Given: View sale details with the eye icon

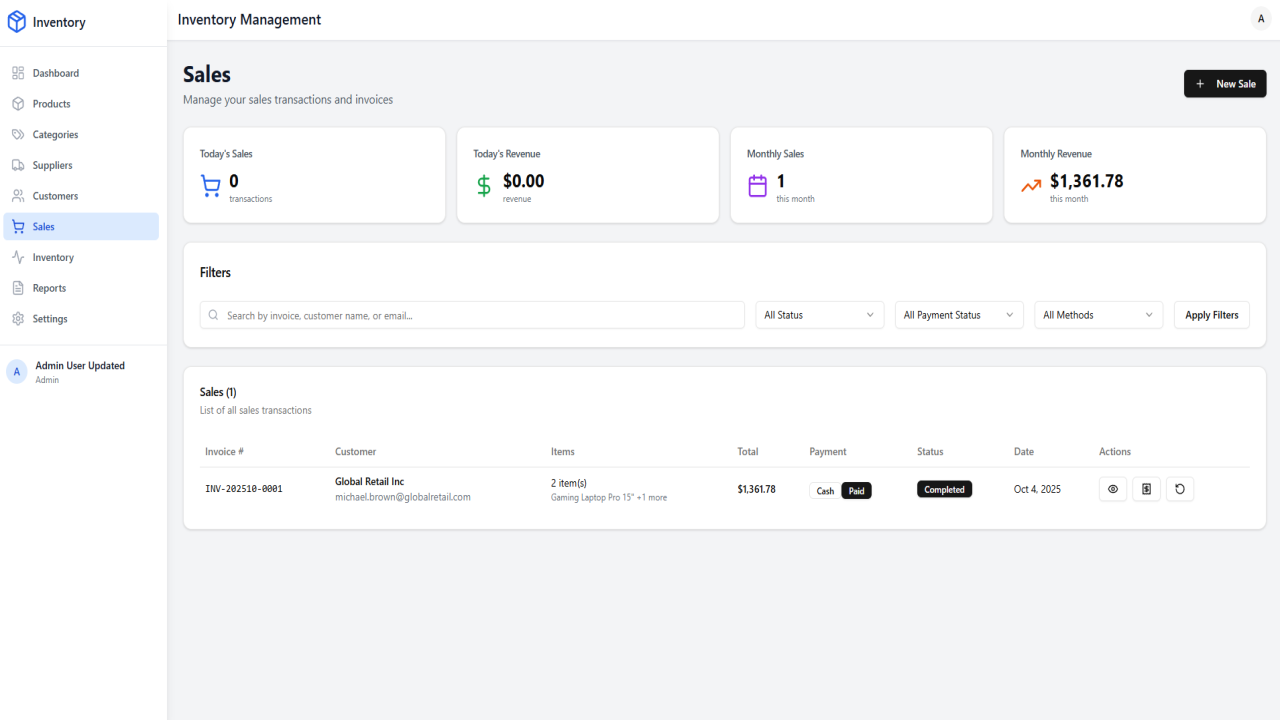Looking at the screenshot, I should [1113, 489].
